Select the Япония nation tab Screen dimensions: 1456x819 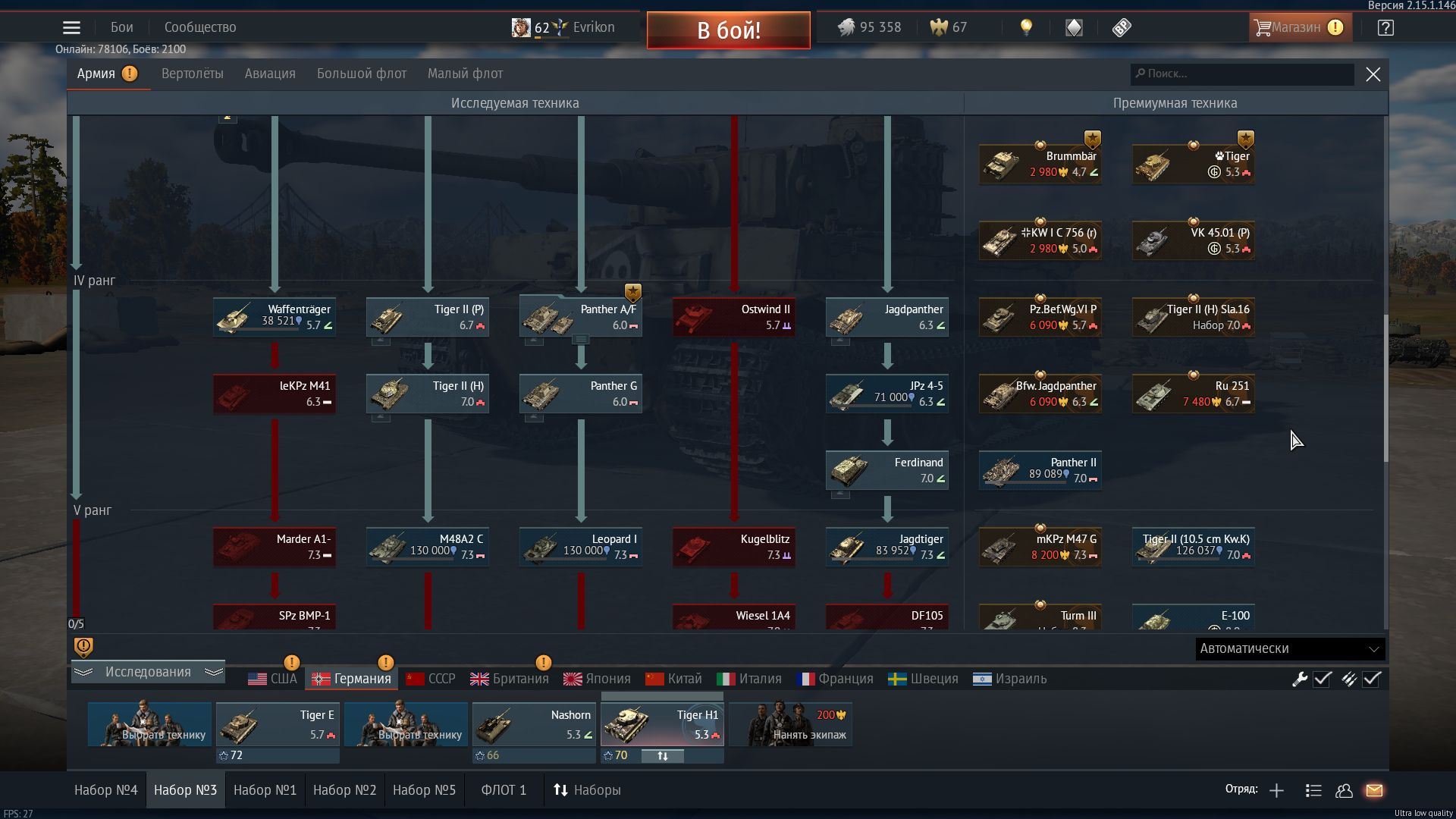597,679
